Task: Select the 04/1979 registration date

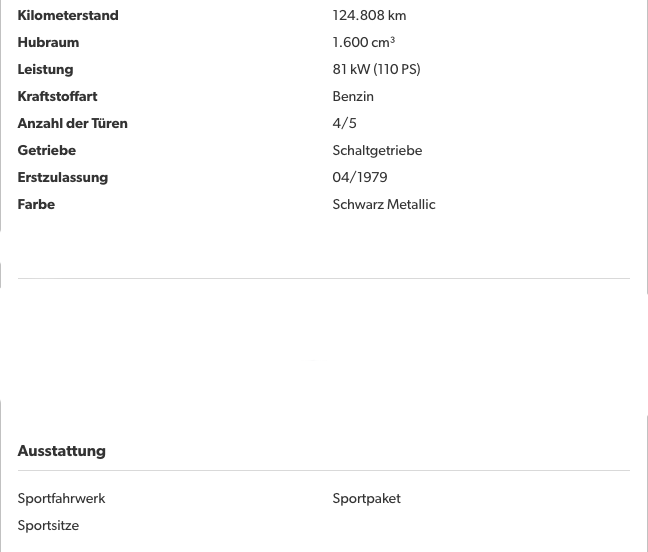Action: (359, 177)
